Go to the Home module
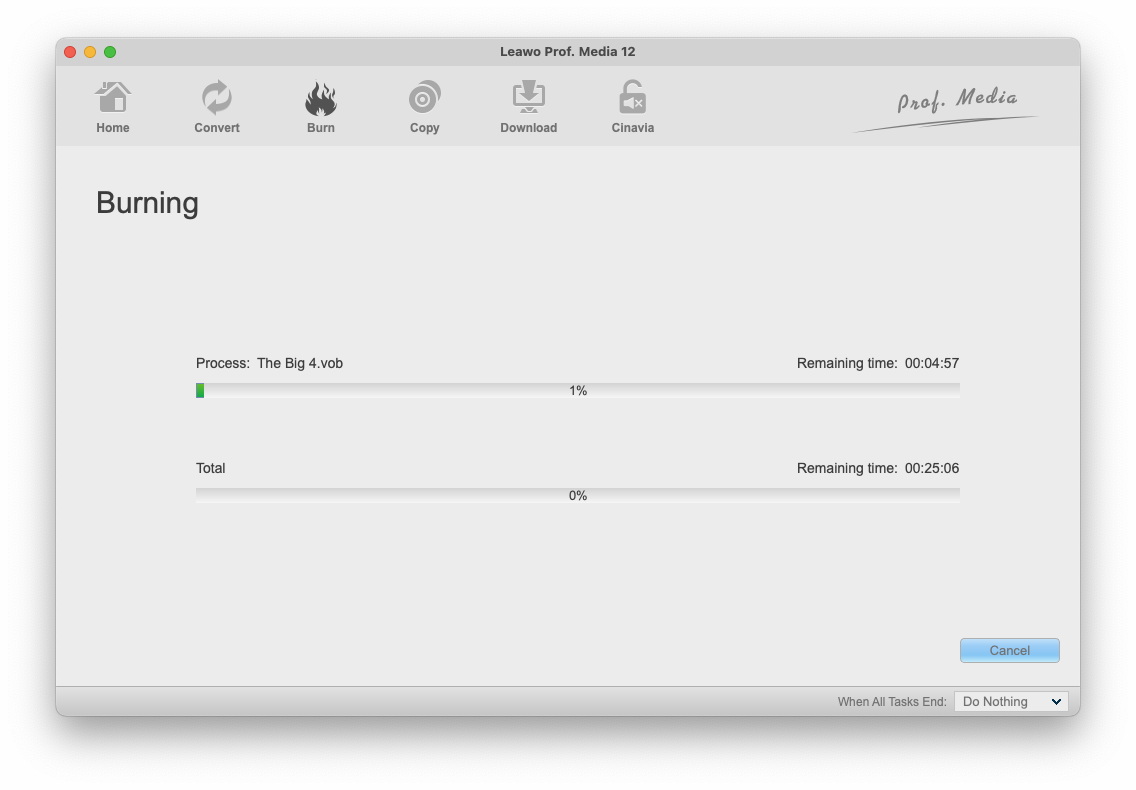1136x790 pixels. [113, 107]
